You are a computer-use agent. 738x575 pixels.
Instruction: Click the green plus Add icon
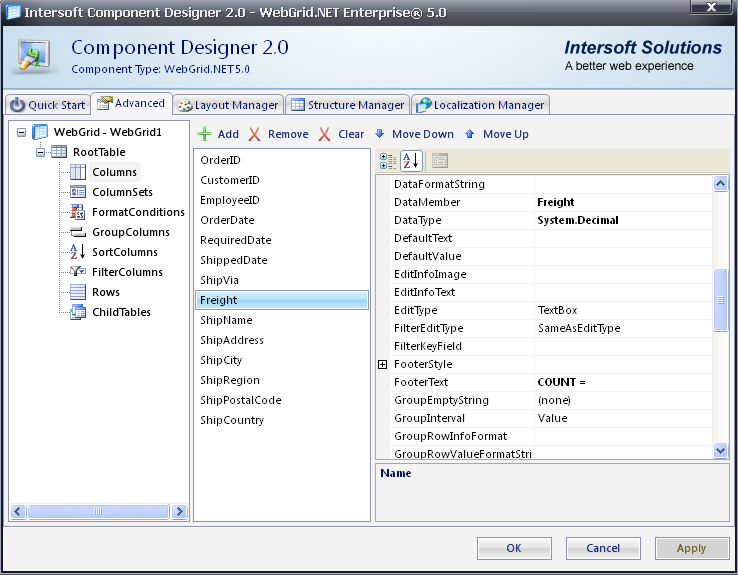tap(204, 134)
